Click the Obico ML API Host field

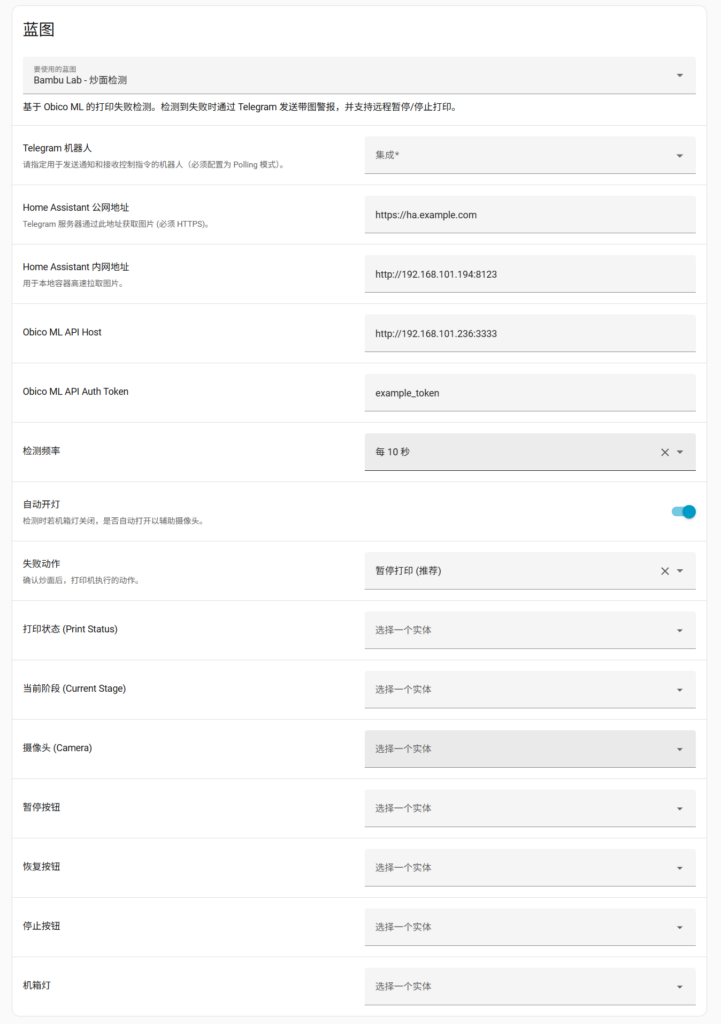tap(529, 333)
